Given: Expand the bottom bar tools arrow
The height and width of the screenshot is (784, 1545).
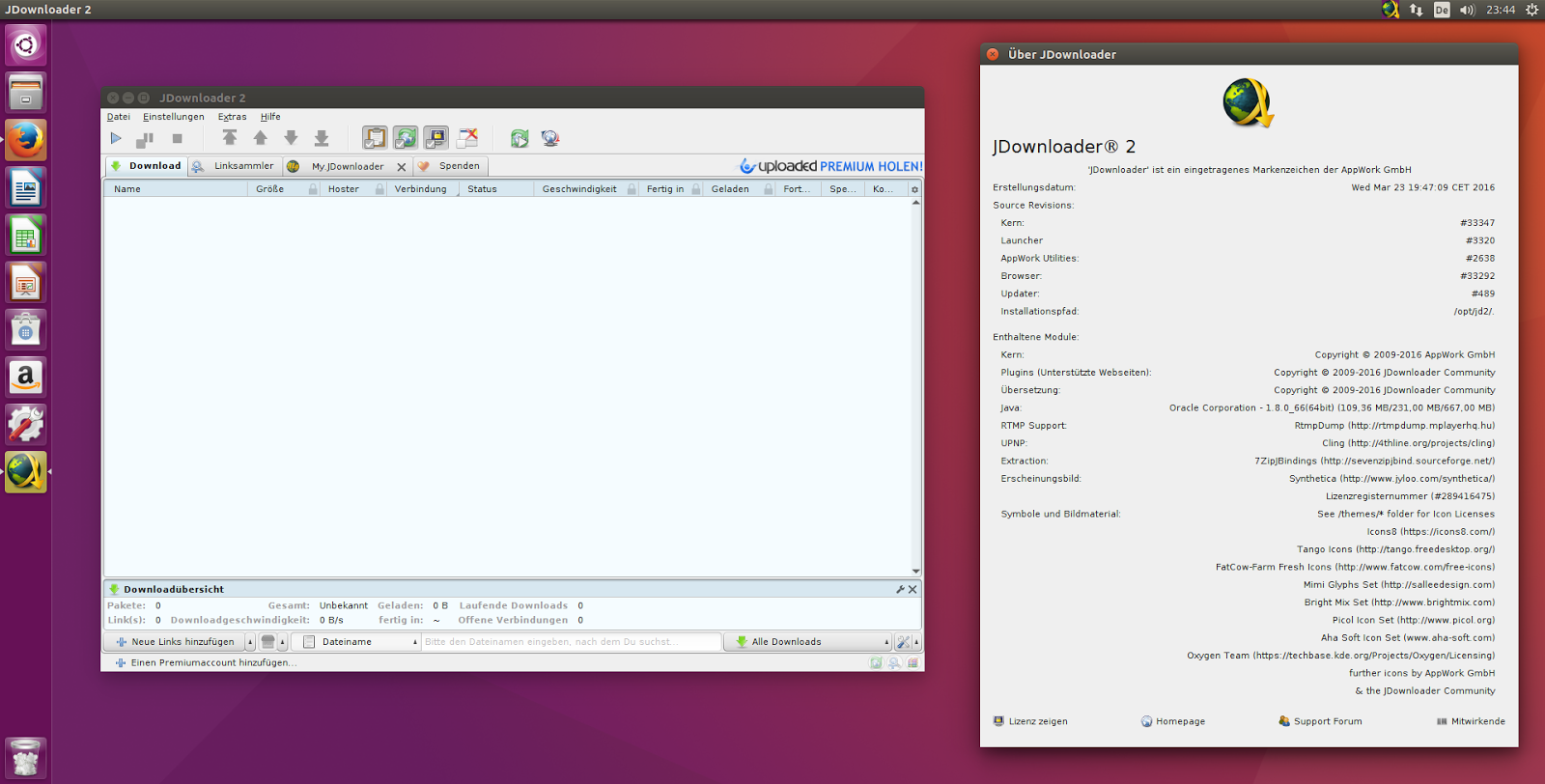Looking at the screenshot, I should click(916, 642).
